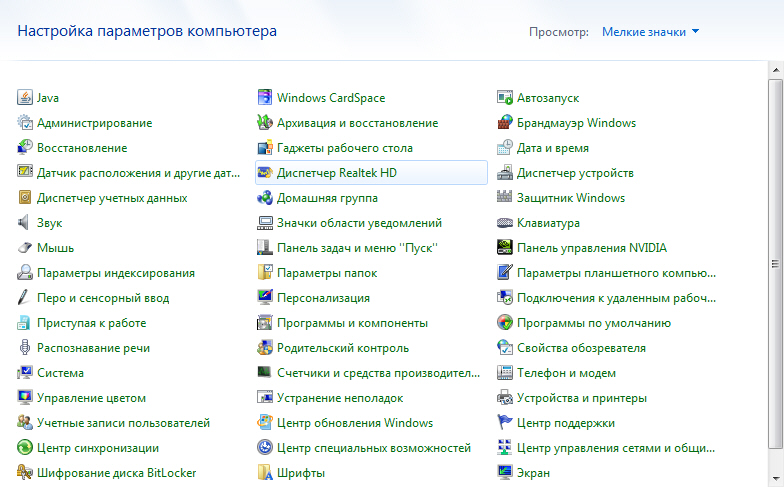This screenshot has width=784, height=487.
Task: Click the Шифрование диска BitLocker icon
Action: click(x=25, y=473)
